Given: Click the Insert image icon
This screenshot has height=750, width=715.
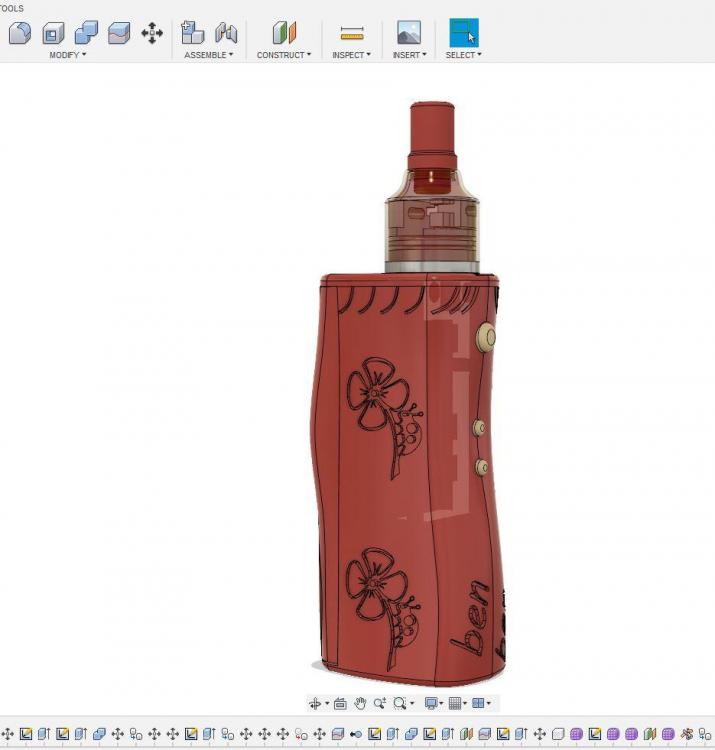Looking at the screenshot, I should [409, 32].
